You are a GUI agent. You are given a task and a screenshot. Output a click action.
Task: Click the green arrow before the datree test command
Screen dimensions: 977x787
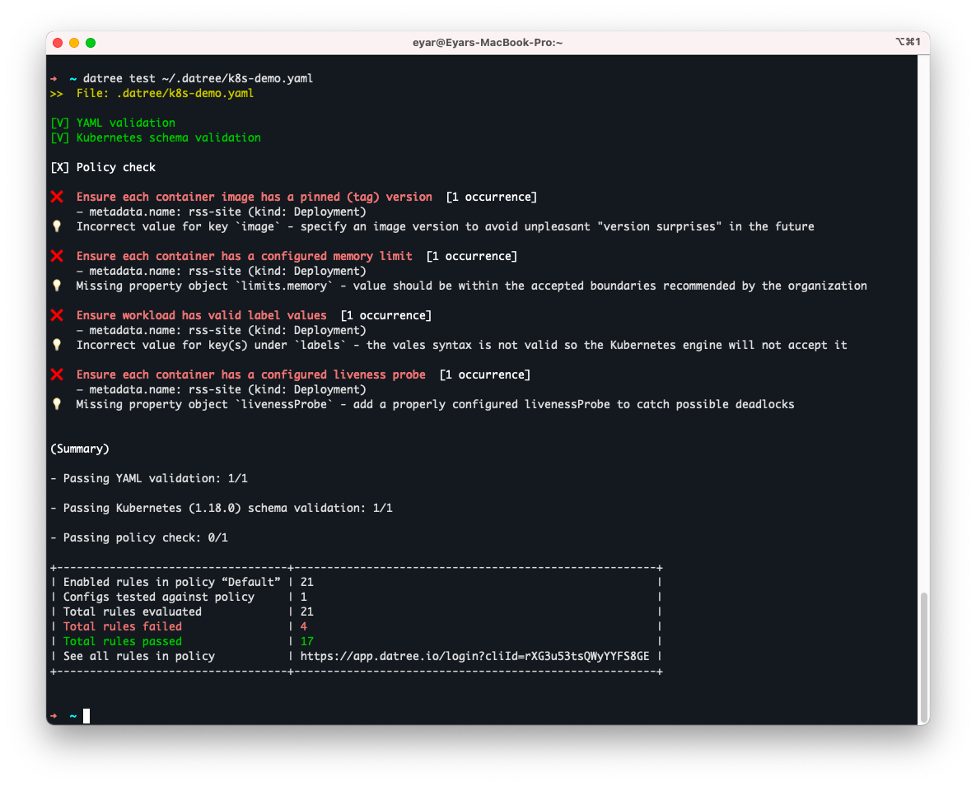(55, 77)
